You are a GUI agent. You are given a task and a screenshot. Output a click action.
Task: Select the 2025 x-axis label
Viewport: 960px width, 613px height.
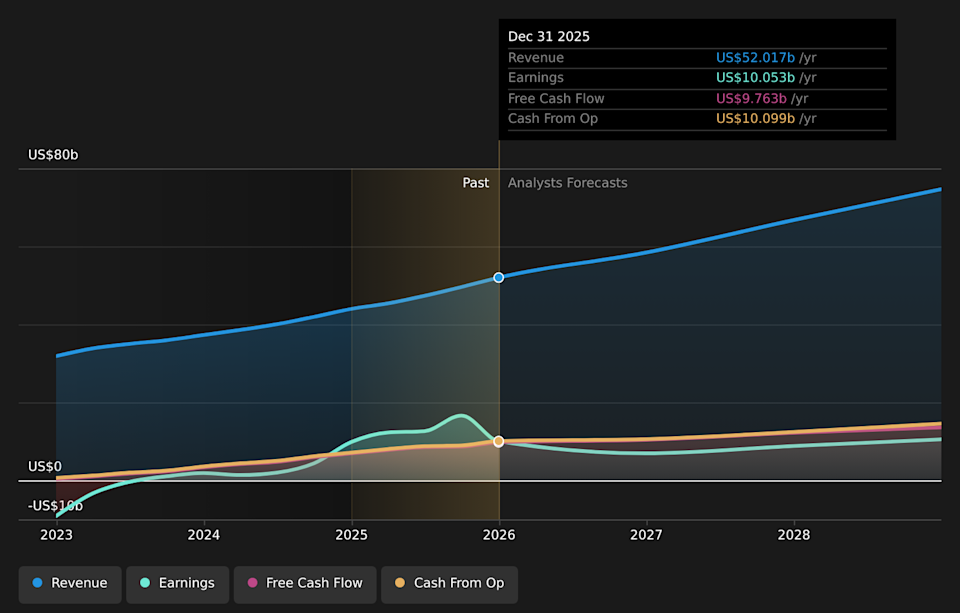351,535
